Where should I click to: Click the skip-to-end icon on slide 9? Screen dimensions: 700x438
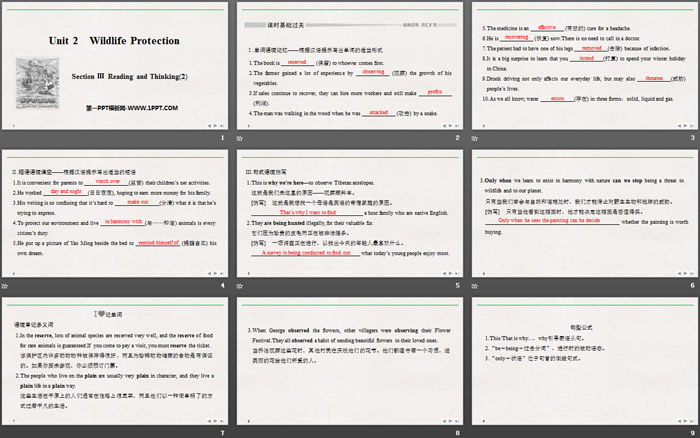692,421
